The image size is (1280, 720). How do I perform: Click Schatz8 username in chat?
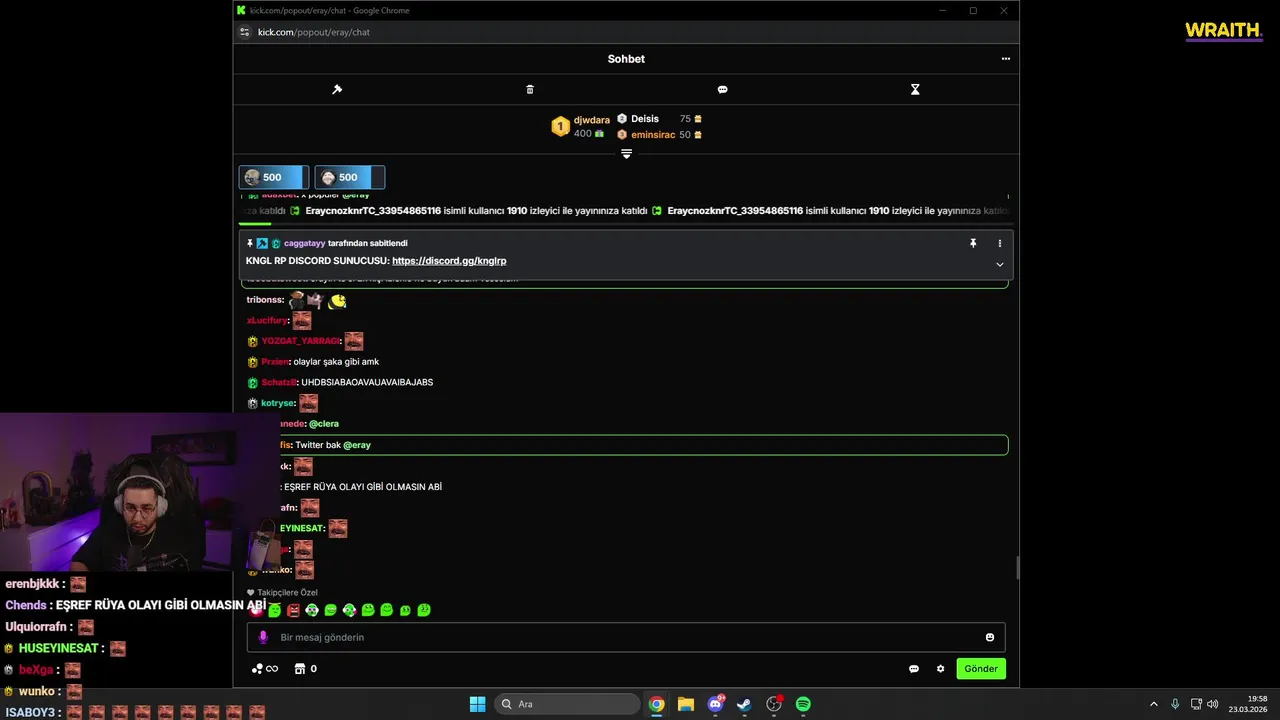tap(279, 382)
